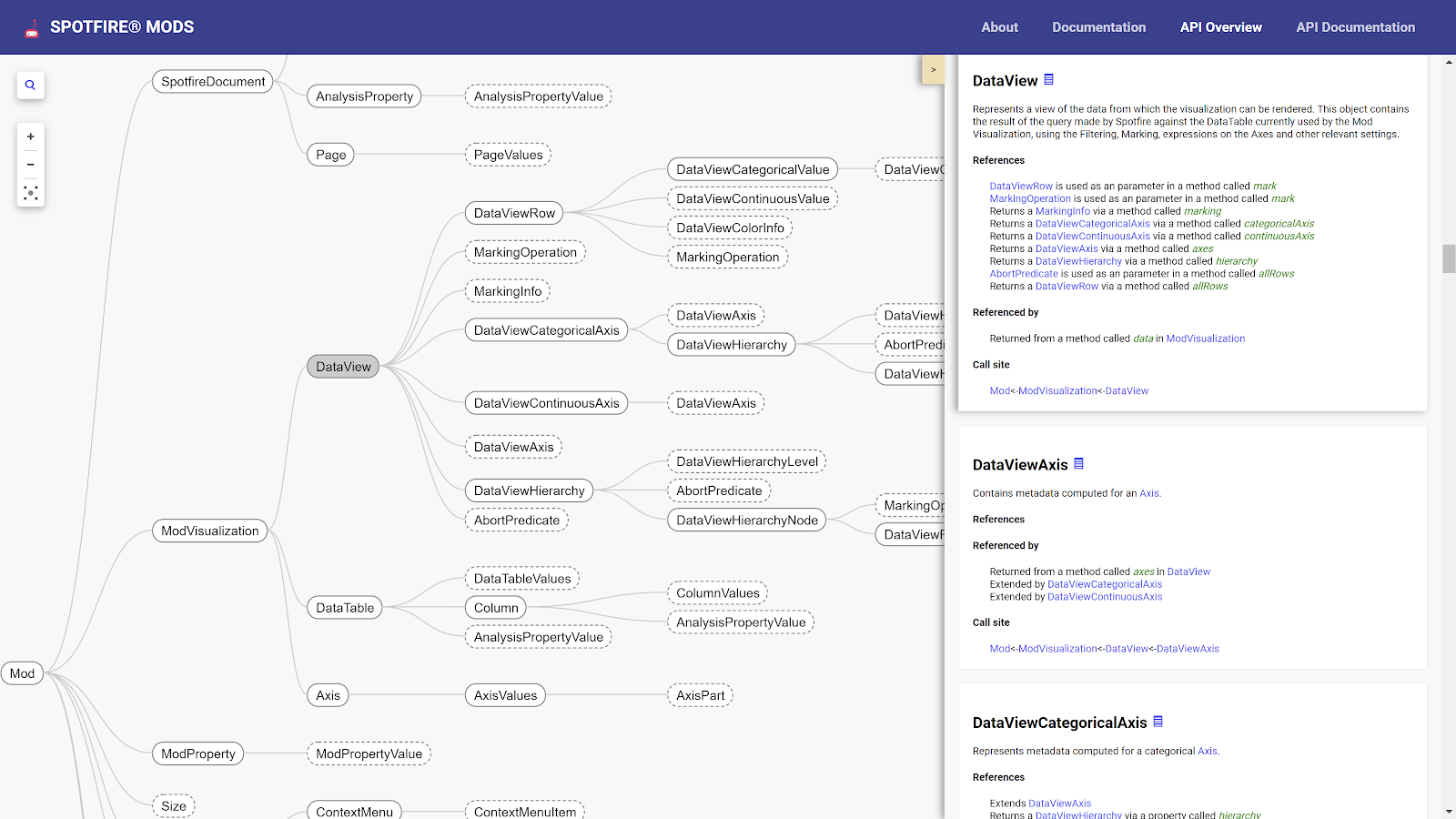Click the scrollbar up arrow

1449,62
